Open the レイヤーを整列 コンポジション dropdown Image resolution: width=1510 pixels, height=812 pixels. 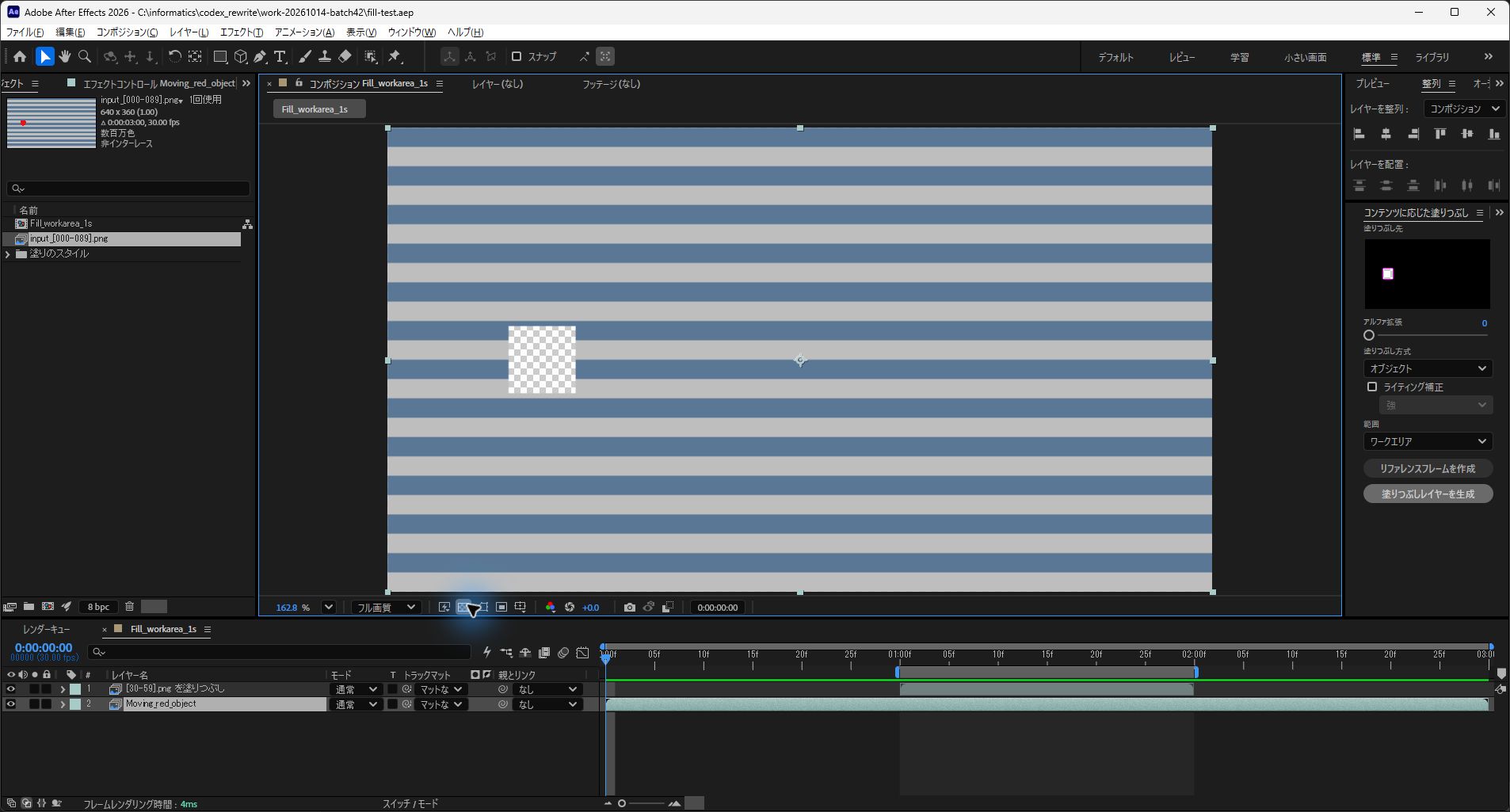[1464, 109]
